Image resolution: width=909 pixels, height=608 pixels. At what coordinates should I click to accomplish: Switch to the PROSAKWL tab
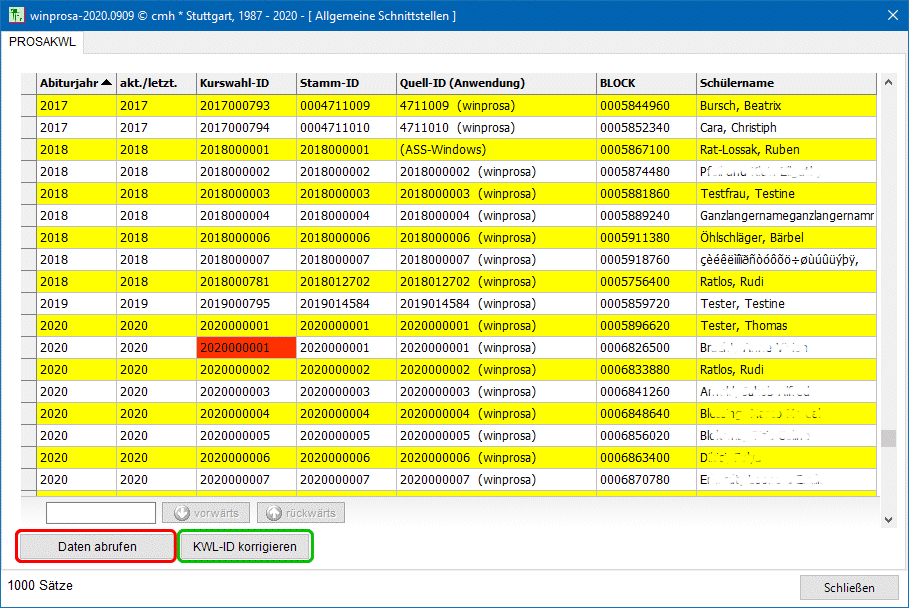[x=42, y=42]
